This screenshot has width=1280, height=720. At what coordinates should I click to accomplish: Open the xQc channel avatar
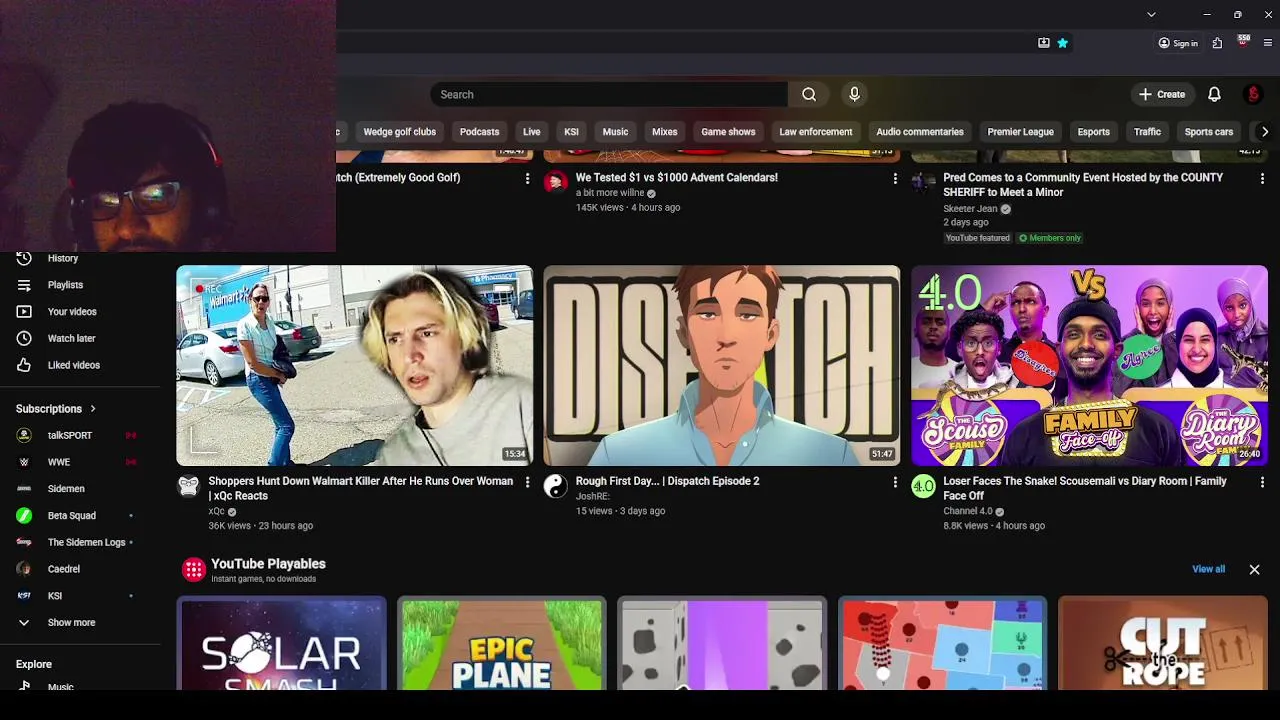(x=188, y=486)
